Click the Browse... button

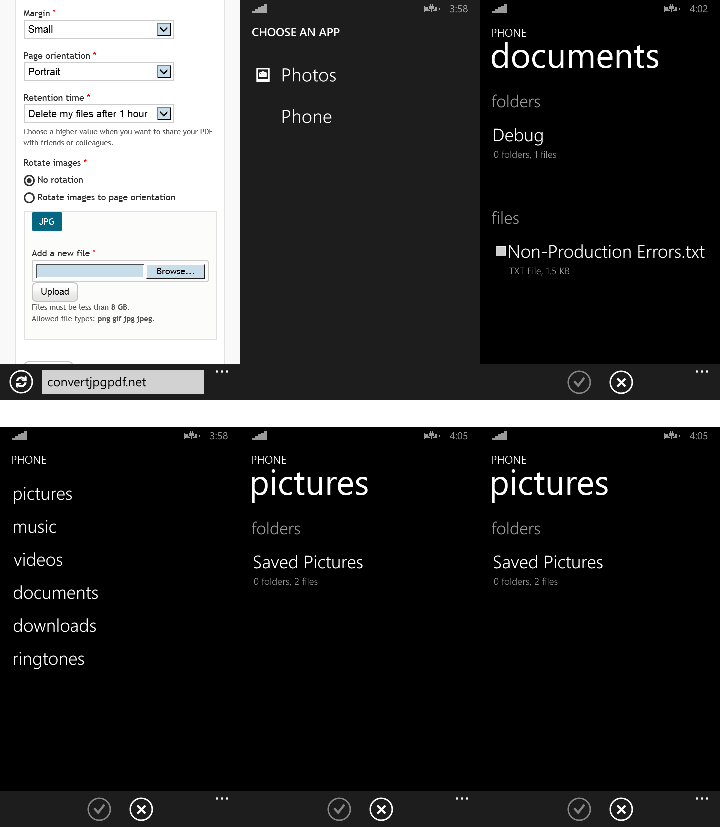click(x=175, y=271)
